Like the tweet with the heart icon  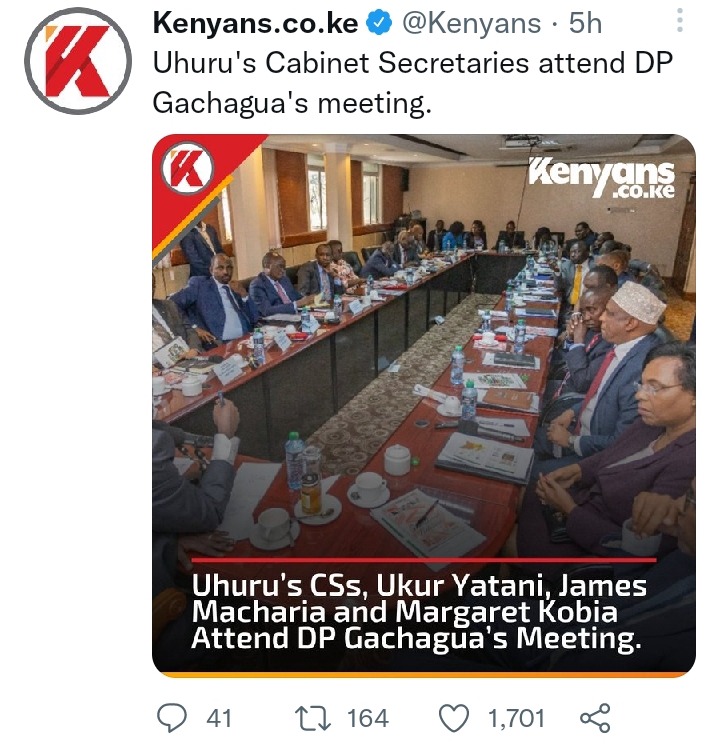[x=454, y=718]
